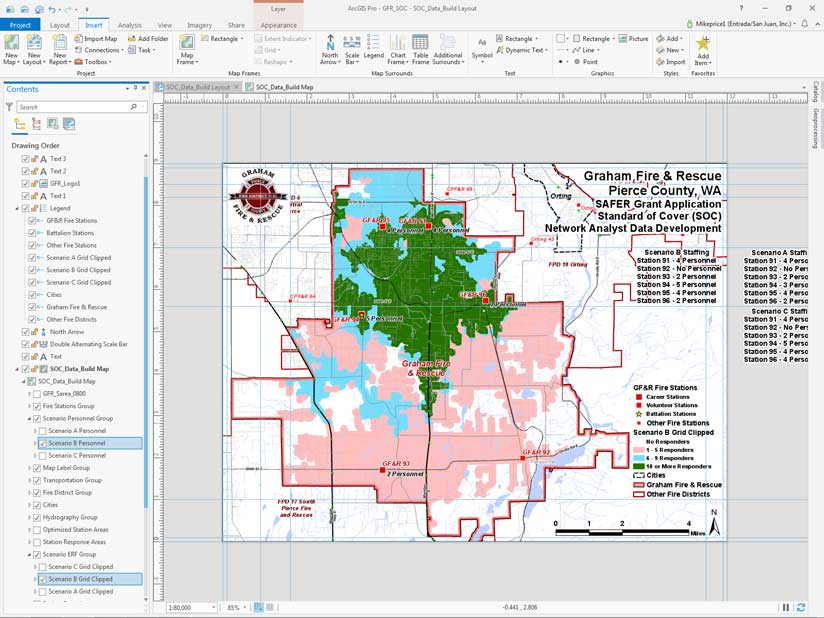This screenshot has width=824, height=618.
Task: Open the Catalog side pane
Action: pos(816,91)
